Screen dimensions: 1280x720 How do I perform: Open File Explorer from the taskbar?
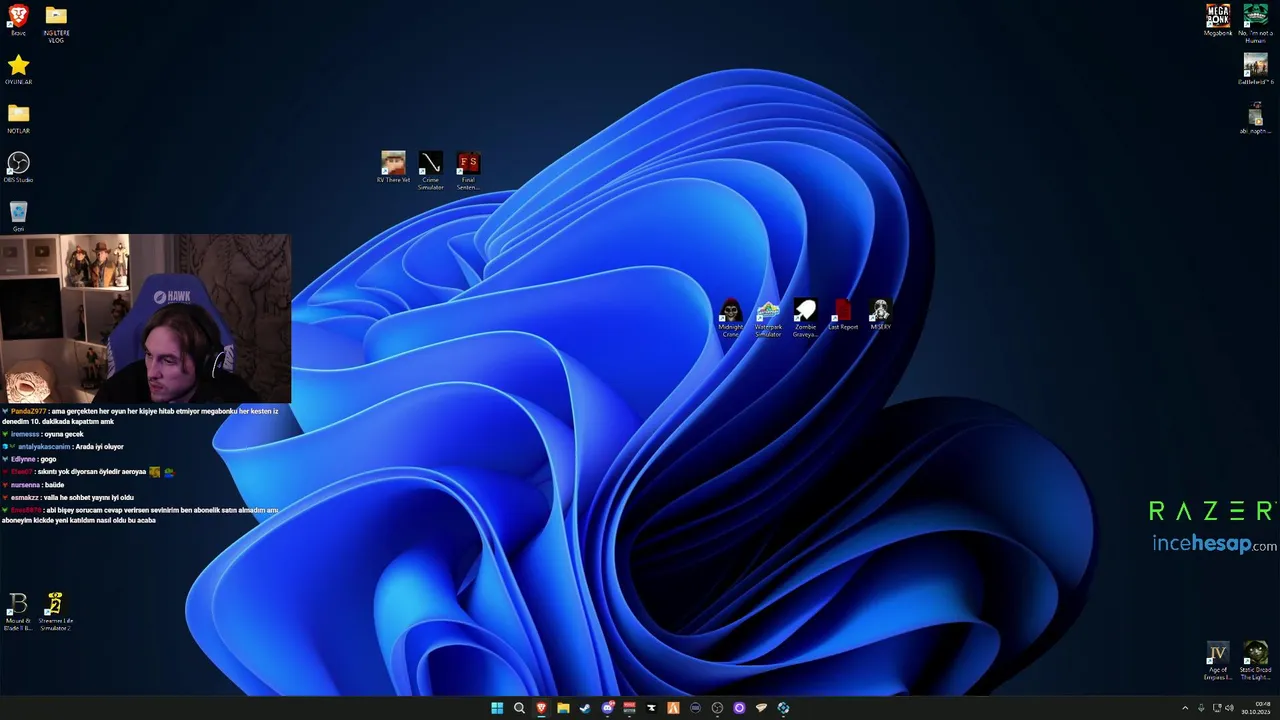pos(563,708)
